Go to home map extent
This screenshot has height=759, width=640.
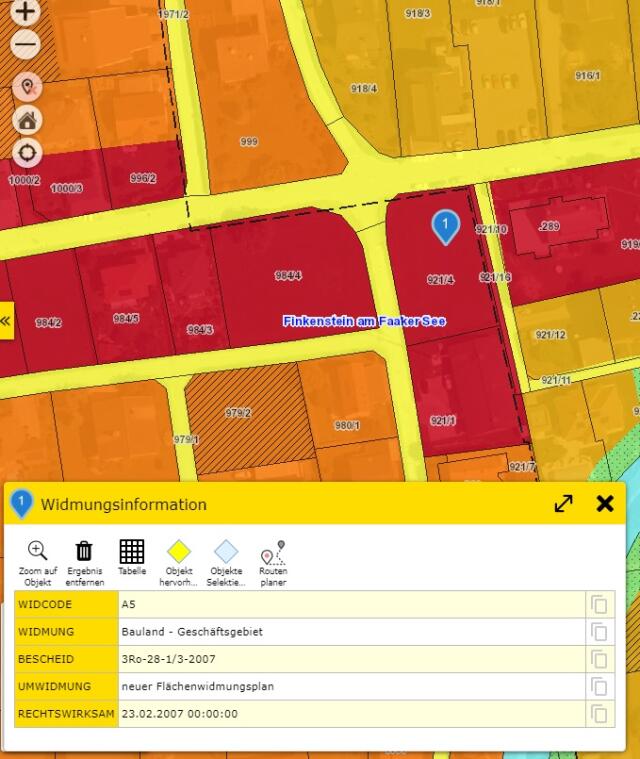pos(27,120)
